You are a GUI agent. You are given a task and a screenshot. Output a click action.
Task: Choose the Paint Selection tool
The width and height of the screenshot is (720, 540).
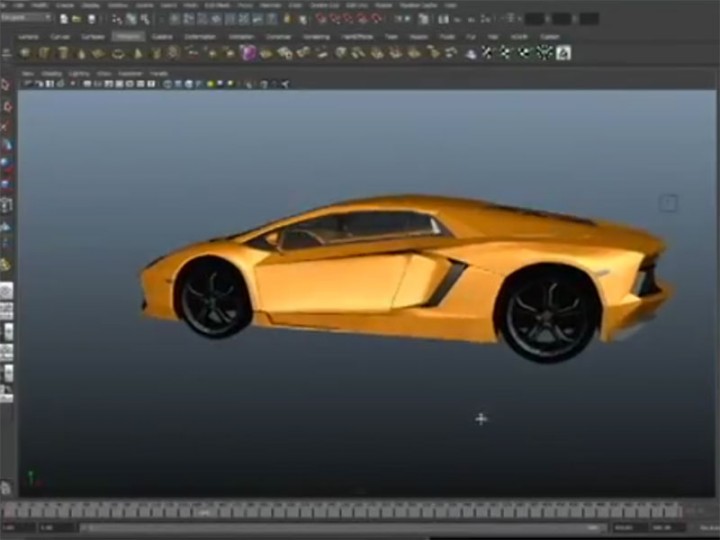click(x=6, y=126)
